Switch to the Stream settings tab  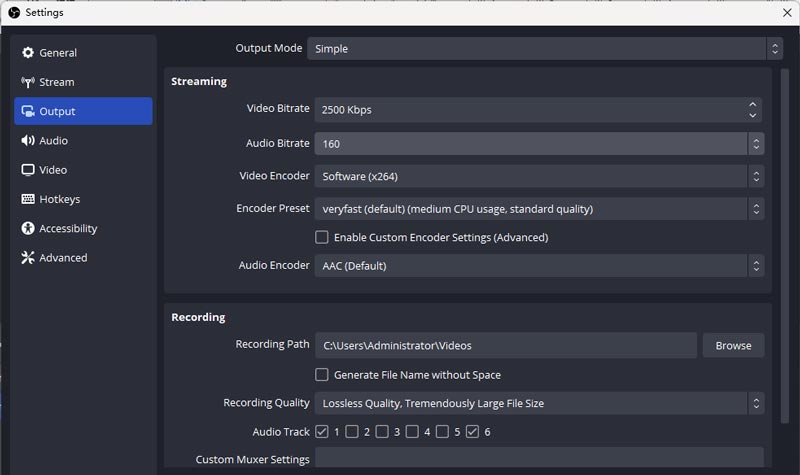[x=57, y=82]
